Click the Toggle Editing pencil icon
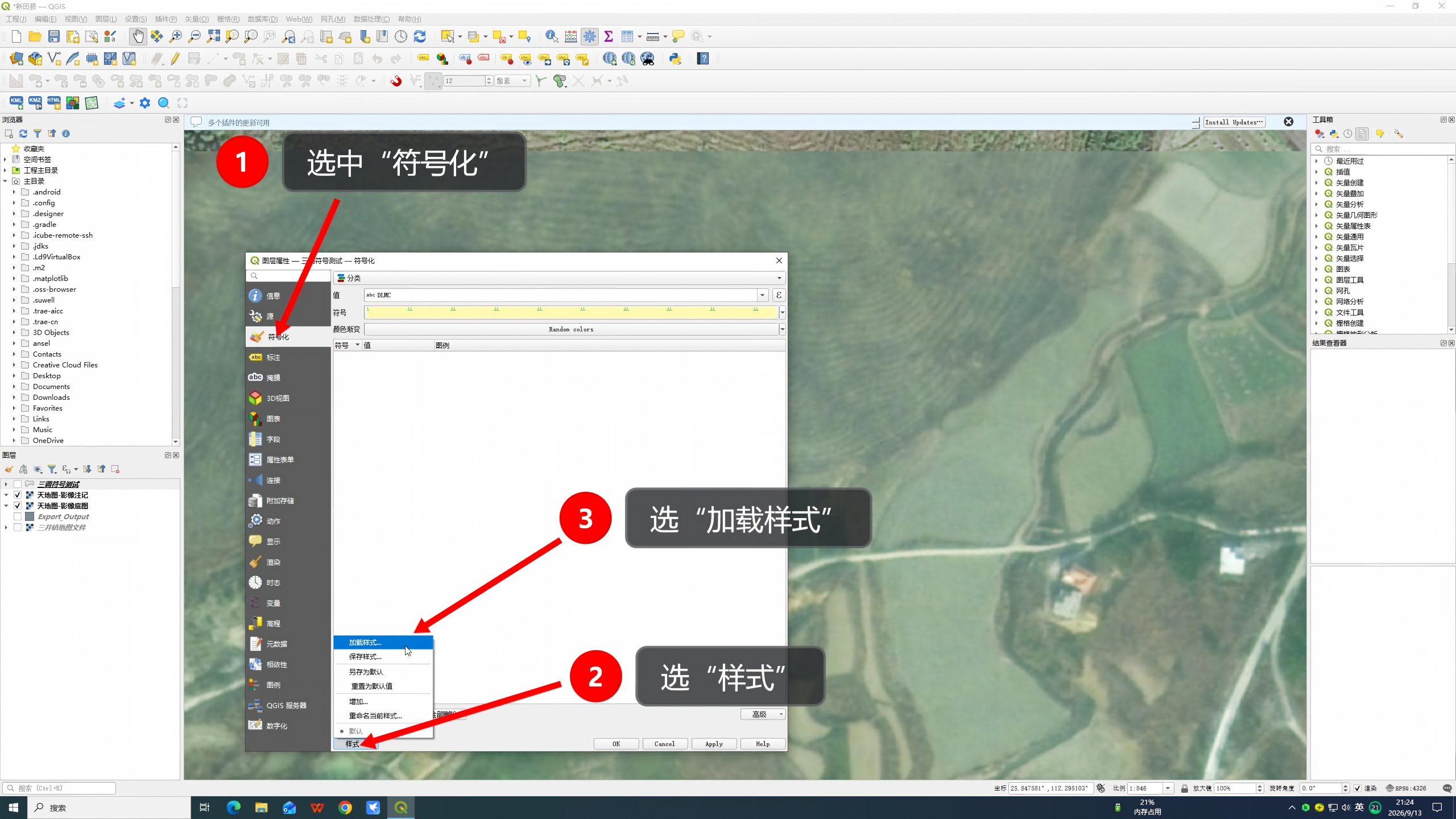The height and width of the screenshot is (819, 1456). [x=175, y=59]
